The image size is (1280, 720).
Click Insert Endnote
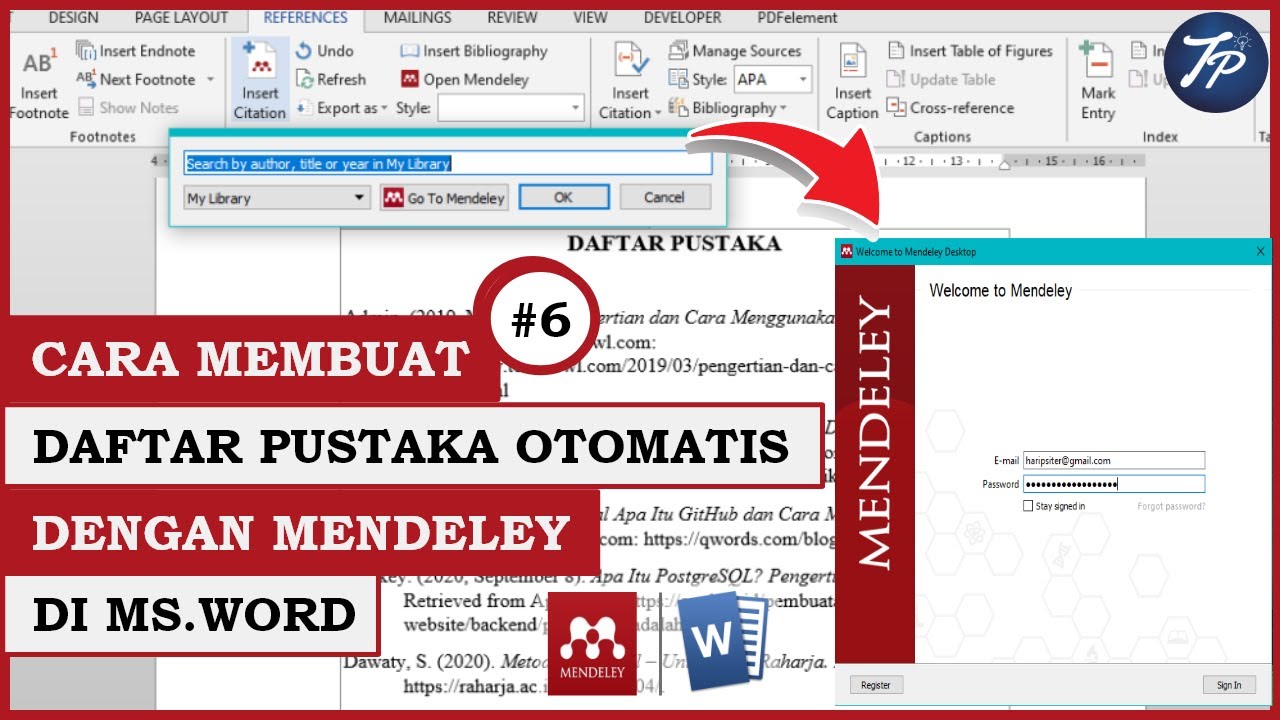tap(136, 51)
